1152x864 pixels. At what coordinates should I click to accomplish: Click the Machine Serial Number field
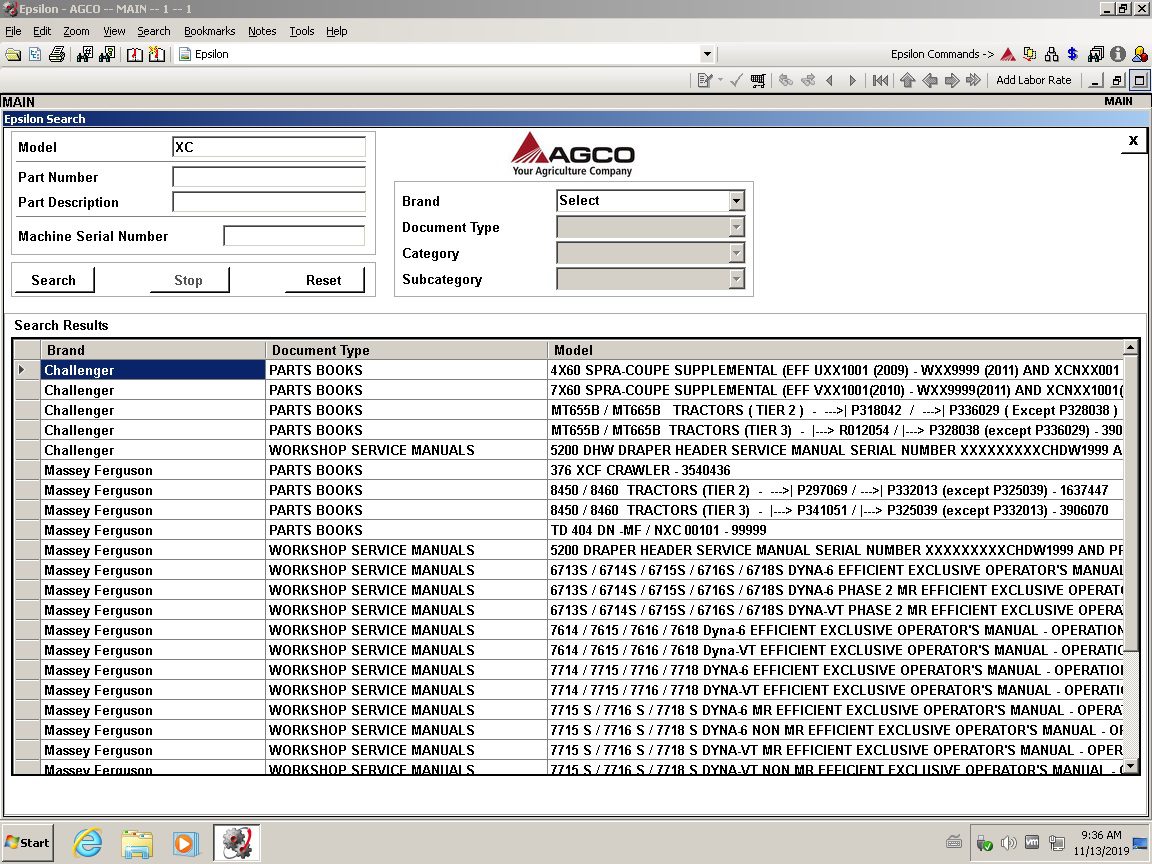click(x=294, y=236)
